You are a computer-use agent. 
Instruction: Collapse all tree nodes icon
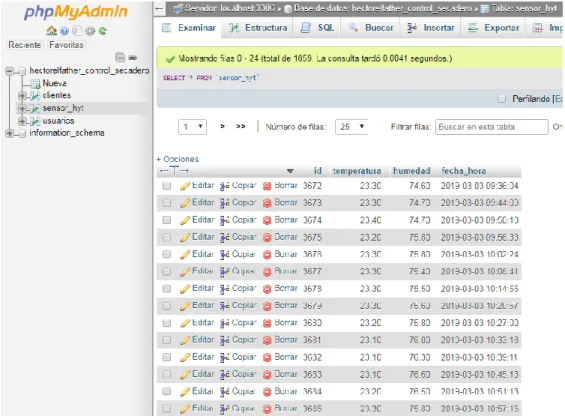click(120, 57)
